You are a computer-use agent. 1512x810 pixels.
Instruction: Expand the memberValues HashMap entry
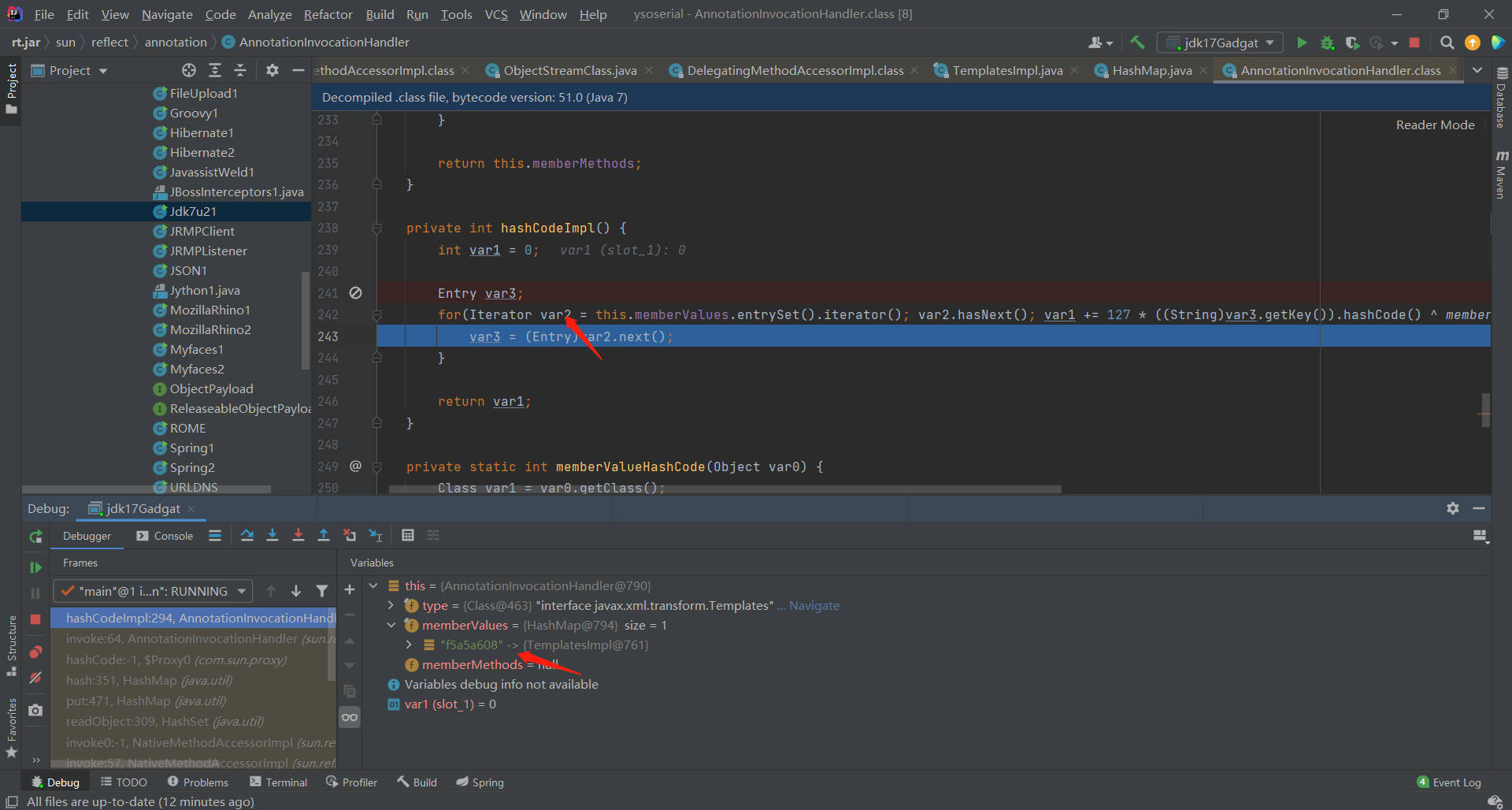[x=391, y=625]
